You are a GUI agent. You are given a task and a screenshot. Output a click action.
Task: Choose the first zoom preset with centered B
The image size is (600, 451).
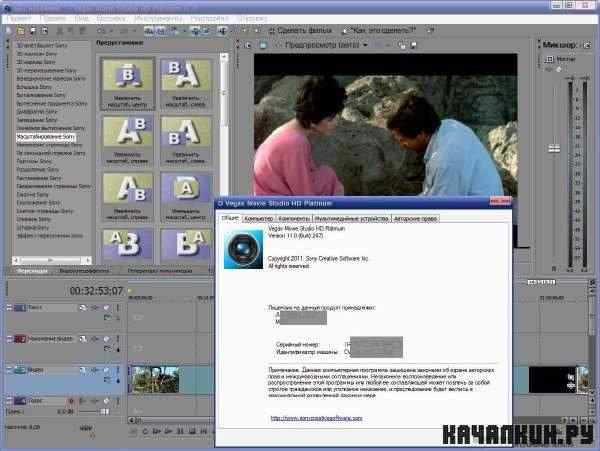[127, 83]
